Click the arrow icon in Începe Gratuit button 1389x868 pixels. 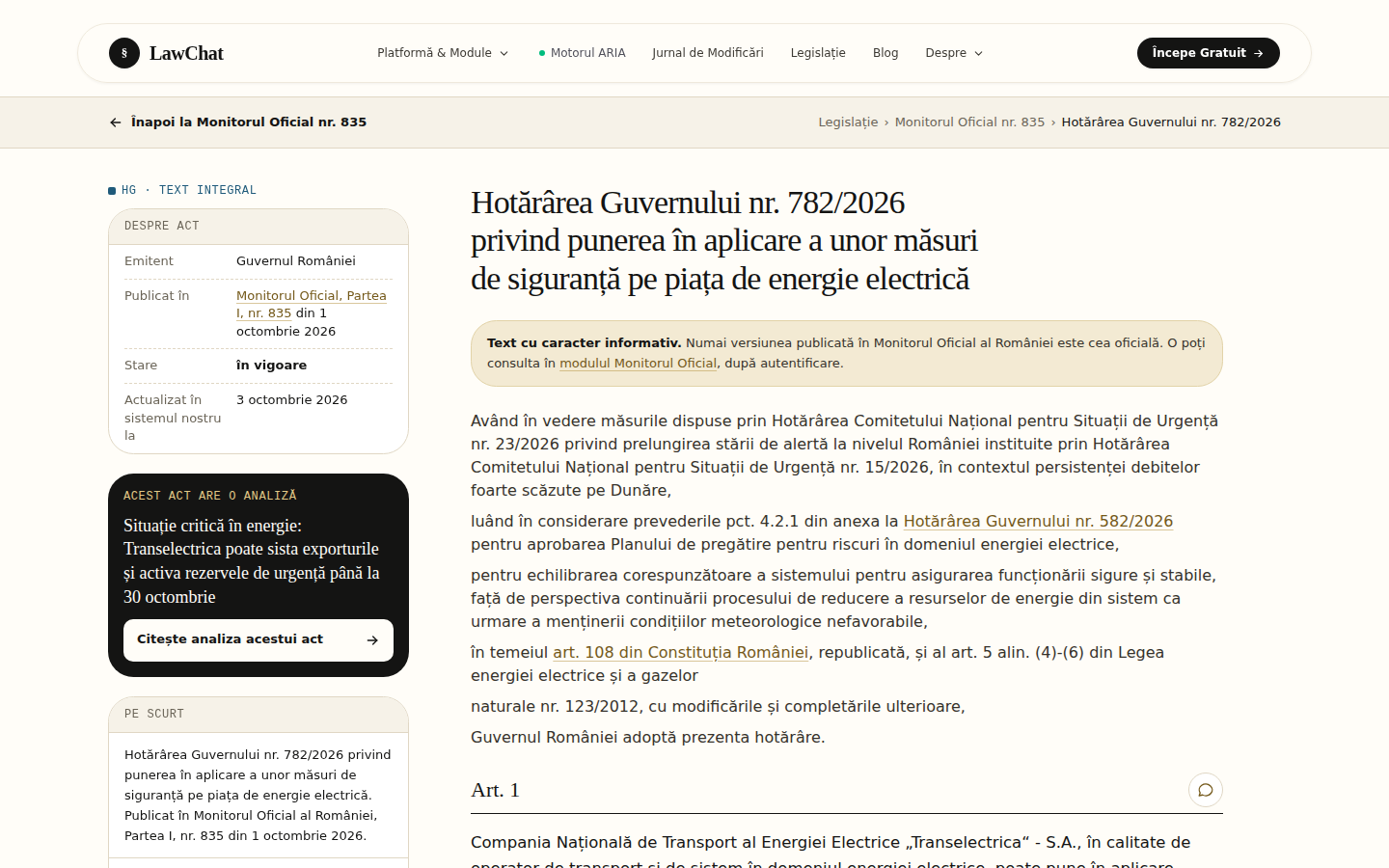[x=1259, y=53]
